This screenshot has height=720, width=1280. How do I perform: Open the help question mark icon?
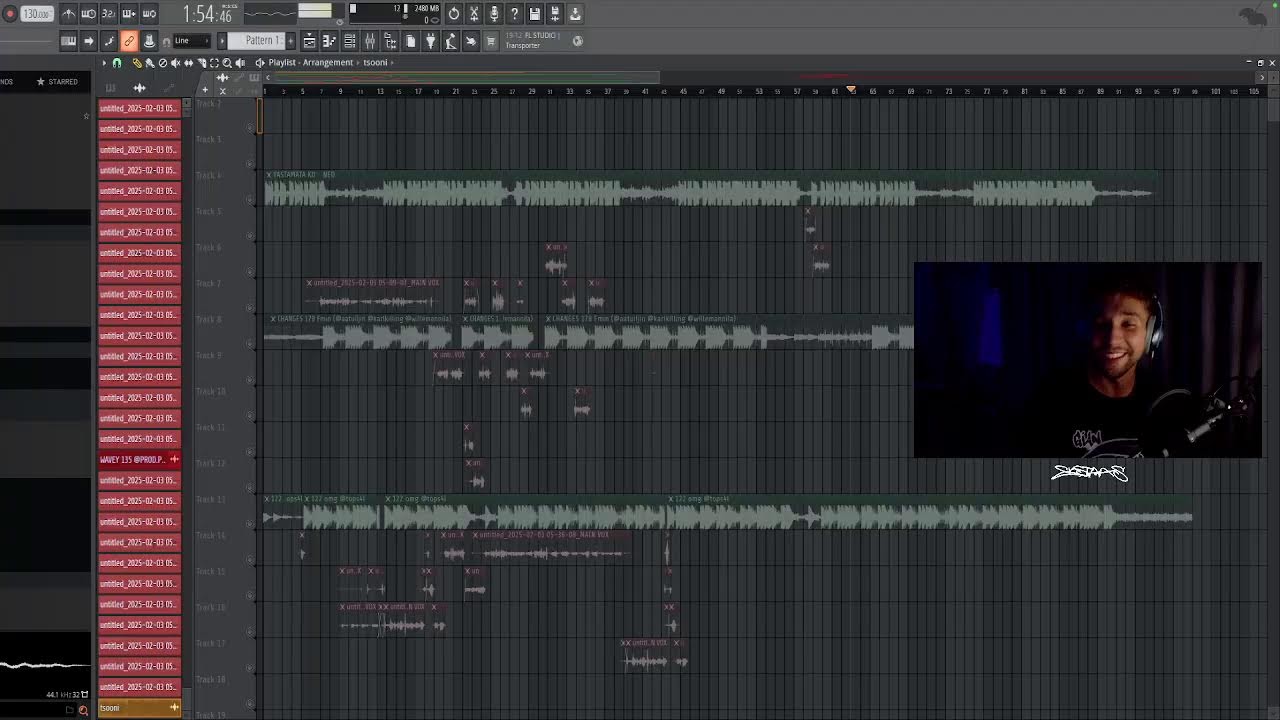[514, 14]
